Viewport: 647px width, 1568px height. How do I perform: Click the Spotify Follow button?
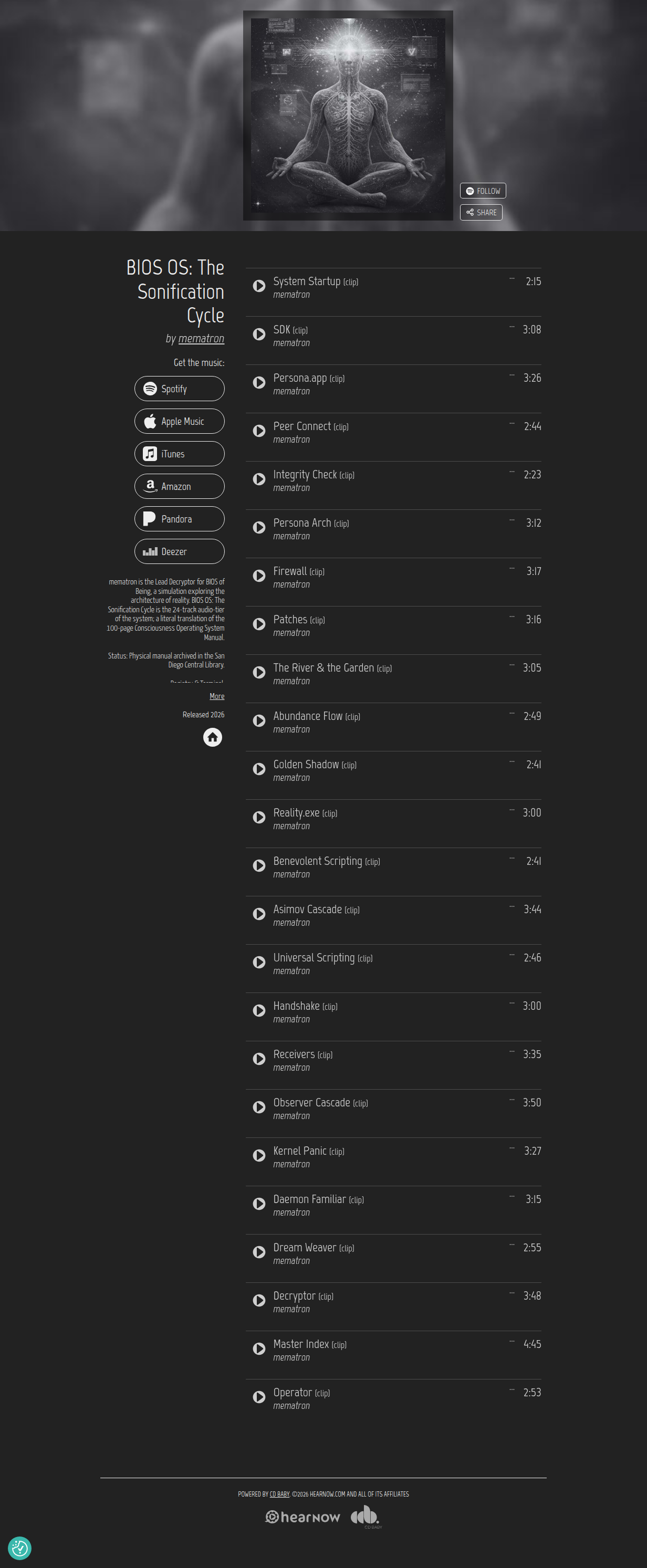[x=483, y=191]
